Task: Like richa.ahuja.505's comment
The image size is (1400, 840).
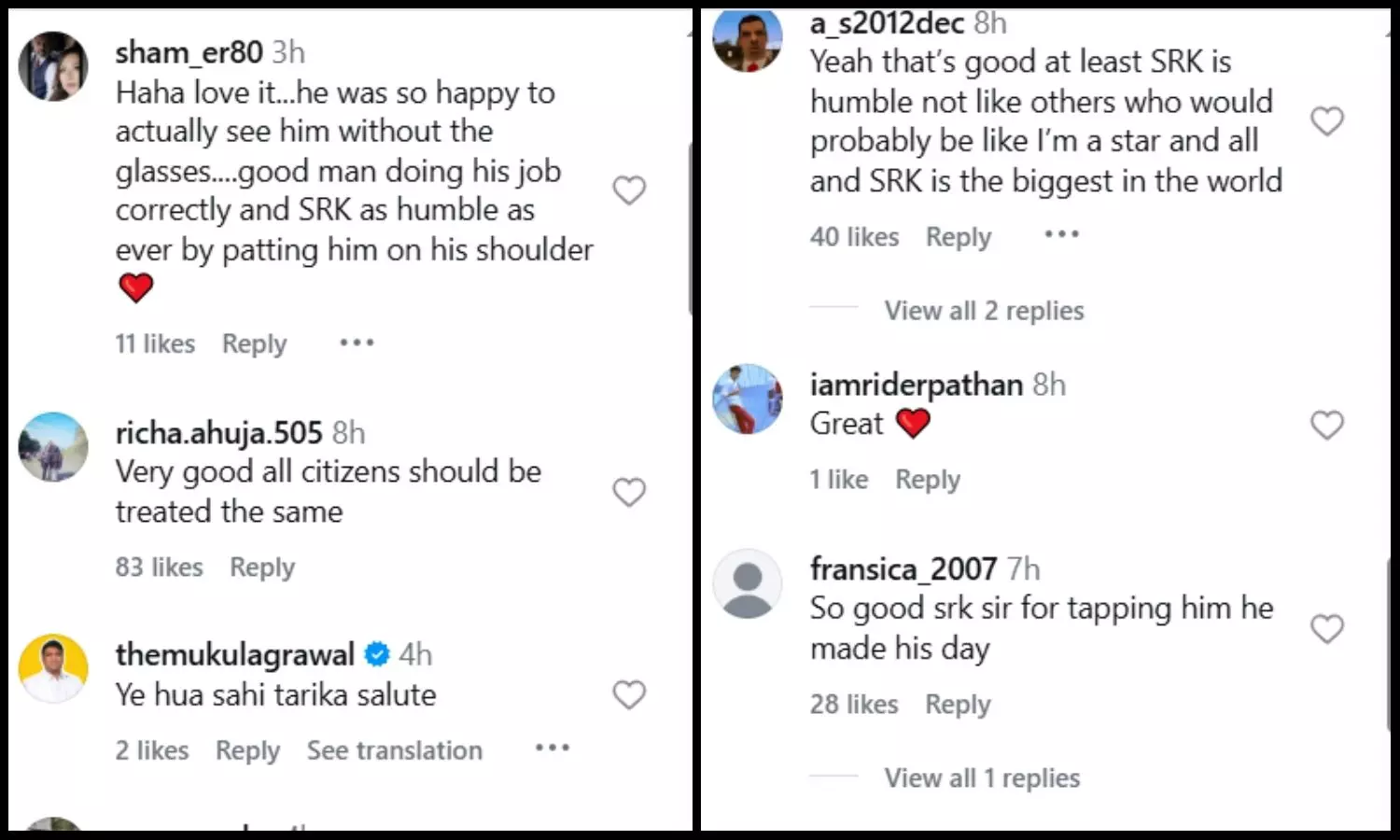Action: pos(629,492)
